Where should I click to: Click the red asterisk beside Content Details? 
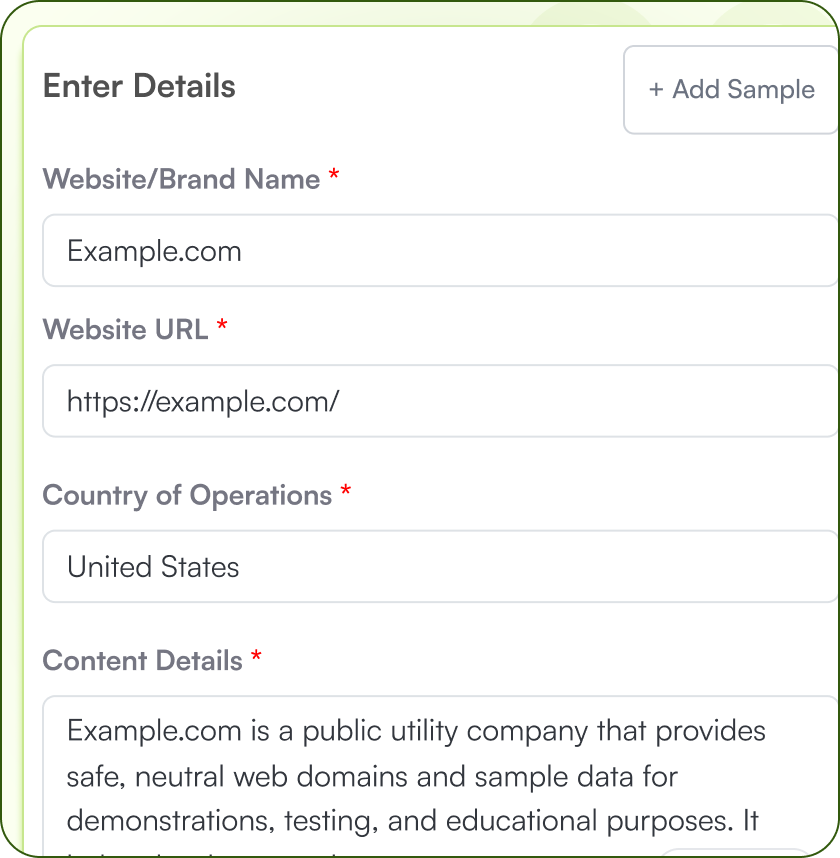tap(256, 655)
